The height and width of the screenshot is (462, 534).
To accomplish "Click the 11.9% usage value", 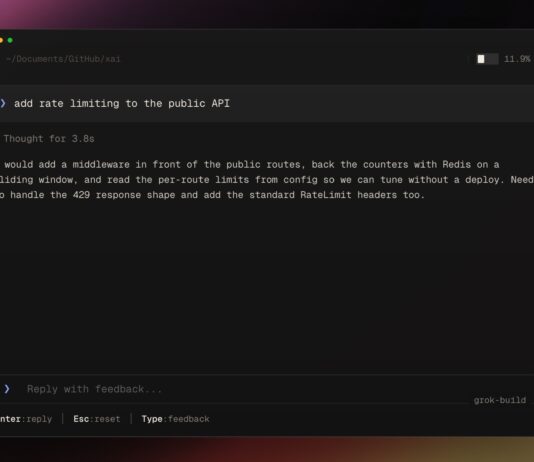I will [517, 59].
